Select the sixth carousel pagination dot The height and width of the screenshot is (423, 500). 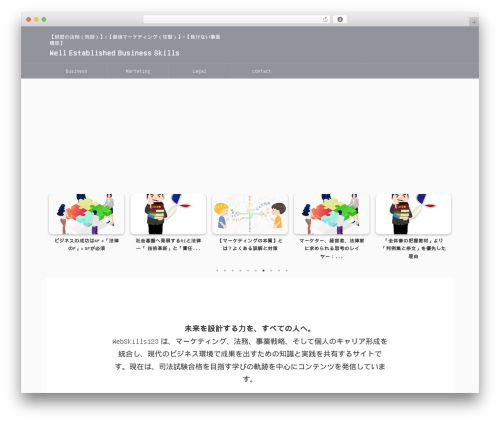tap(256, 271)
